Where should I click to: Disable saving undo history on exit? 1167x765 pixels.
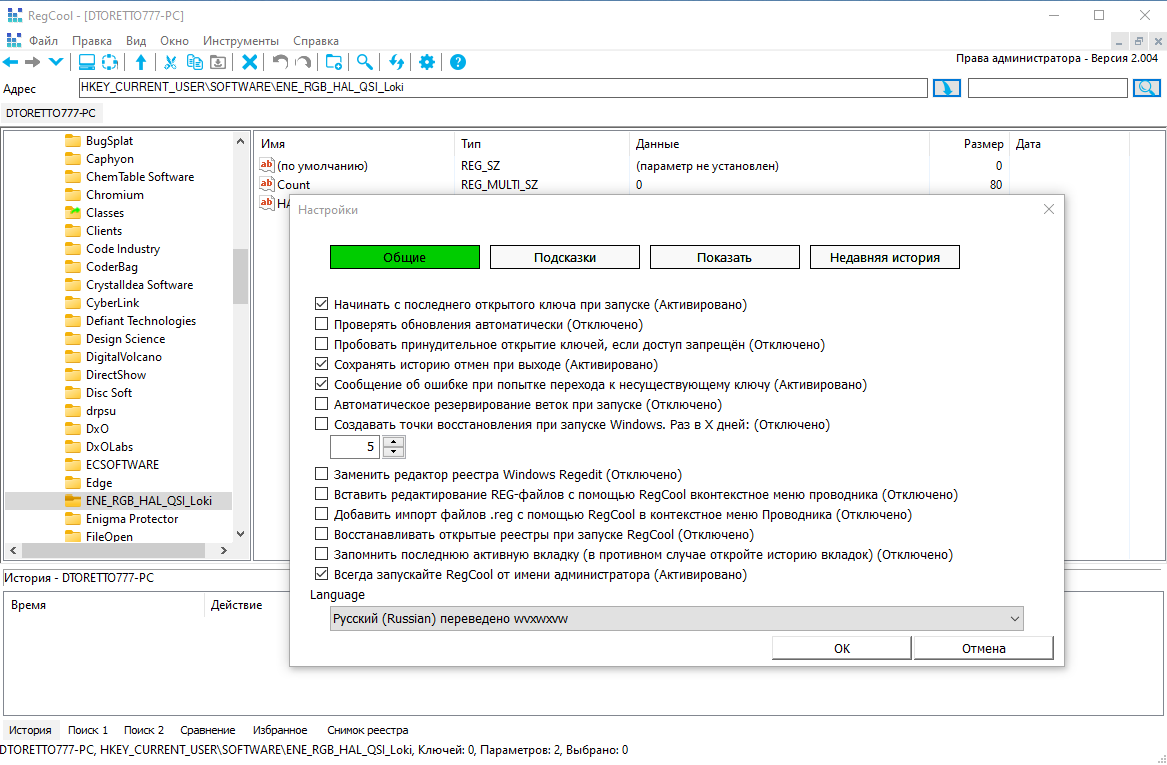[x=322, y=365]
